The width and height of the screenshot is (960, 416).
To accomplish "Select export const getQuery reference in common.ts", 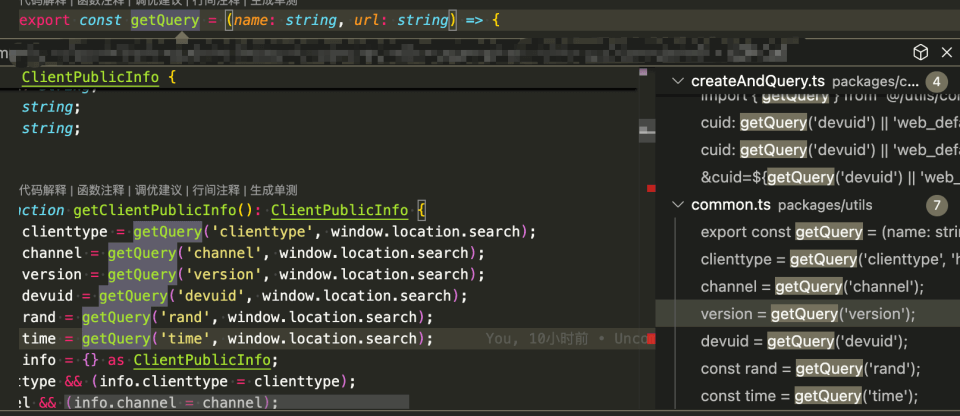I will point(828,232).
